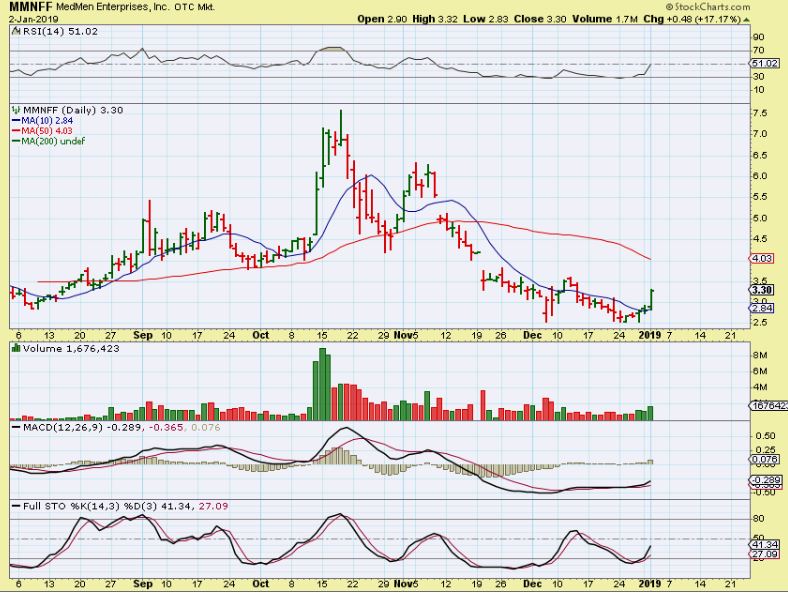Click the RSI(14) 51.02 indicator label
This screenshot has width=788, height=594.
[61, 31]
